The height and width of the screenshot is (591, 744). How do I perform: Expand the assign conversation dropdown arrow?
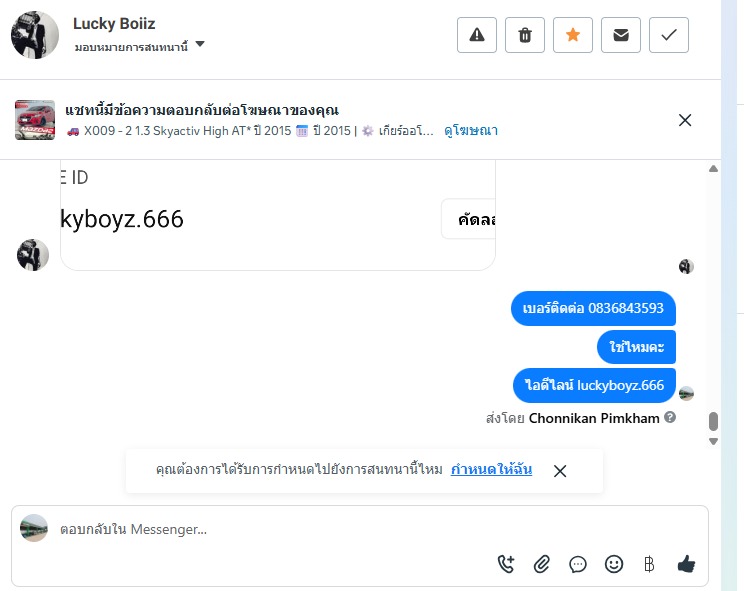pos(200,44)
